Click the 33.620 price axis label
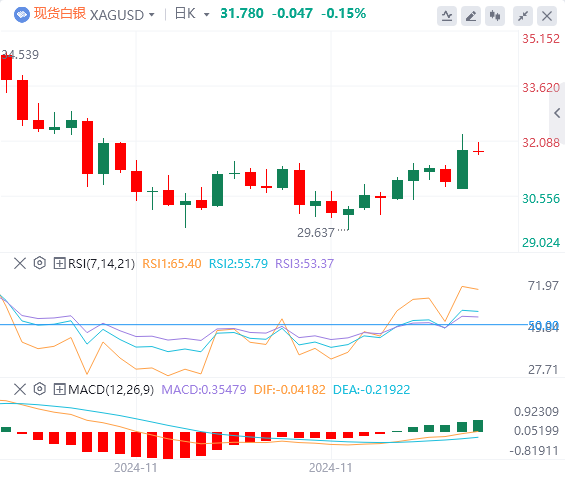The width and height of the screenshot is (565, 479). (x=541, y=88)
